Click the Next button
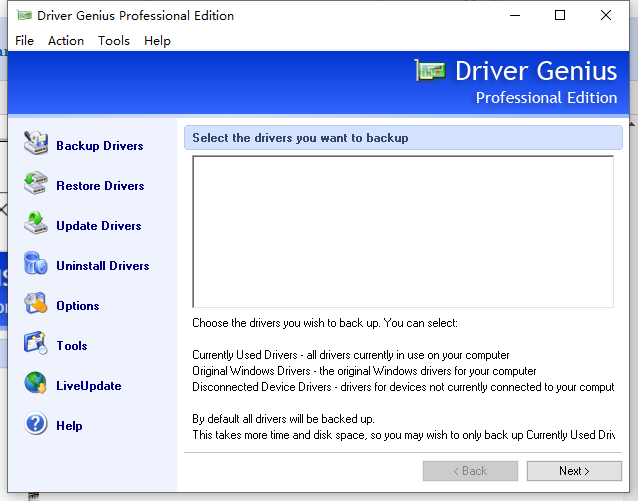Viewport: 638px width, 501px height. 574,471
